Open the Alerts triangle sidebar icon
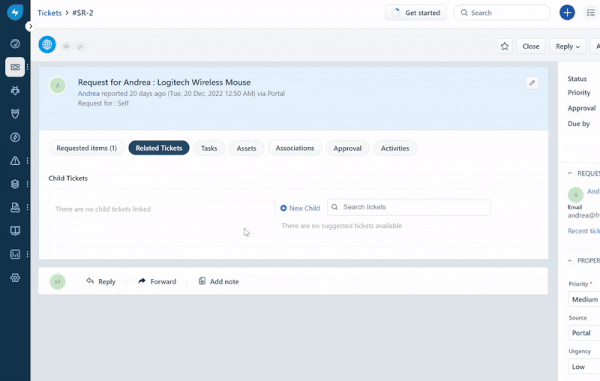The image size is (600, 381). (x=15, y=161)
